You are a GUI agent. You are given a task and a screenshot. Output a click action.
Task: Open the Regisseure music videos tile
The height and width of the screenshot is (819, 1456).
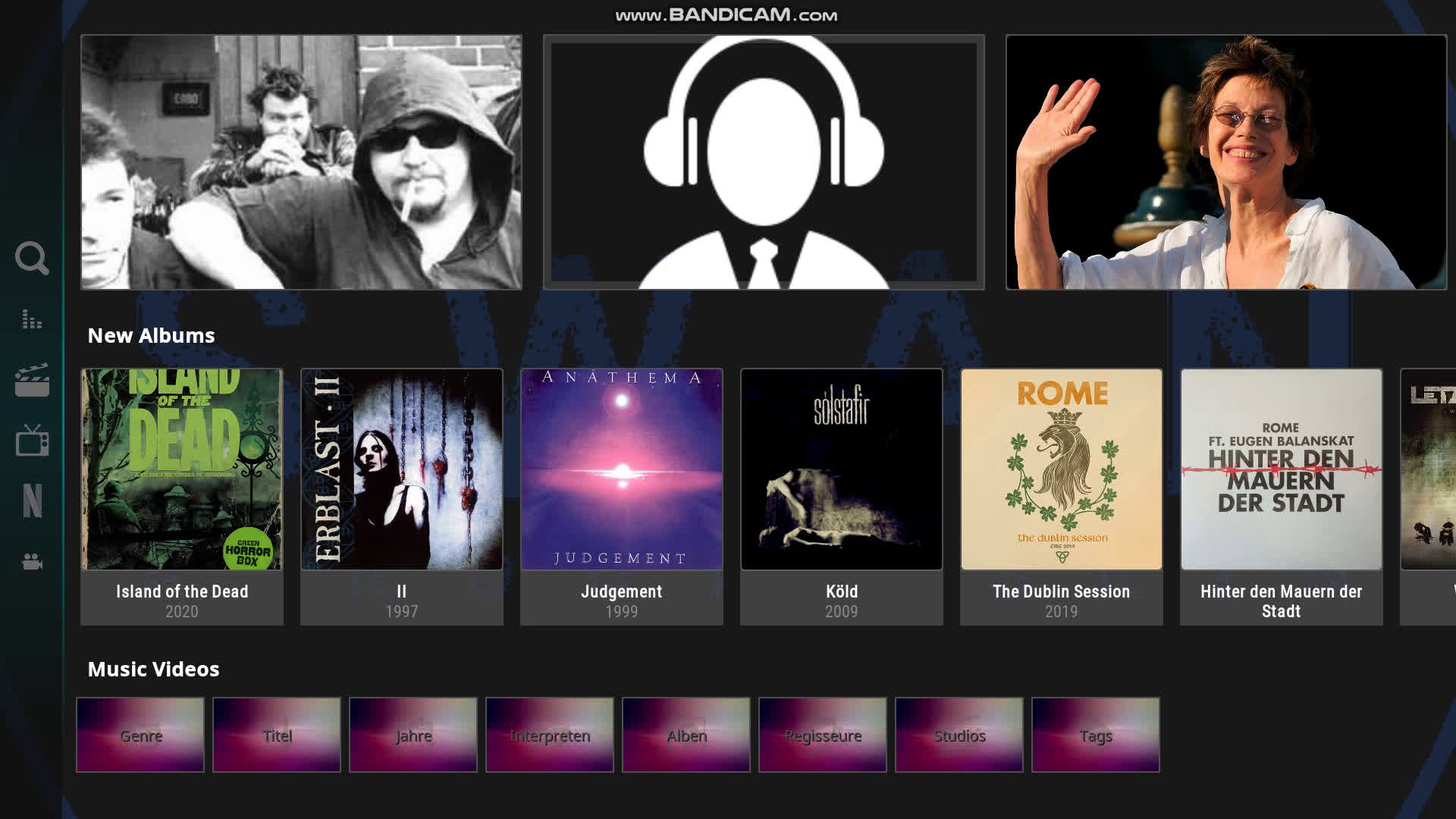(823, 735)
